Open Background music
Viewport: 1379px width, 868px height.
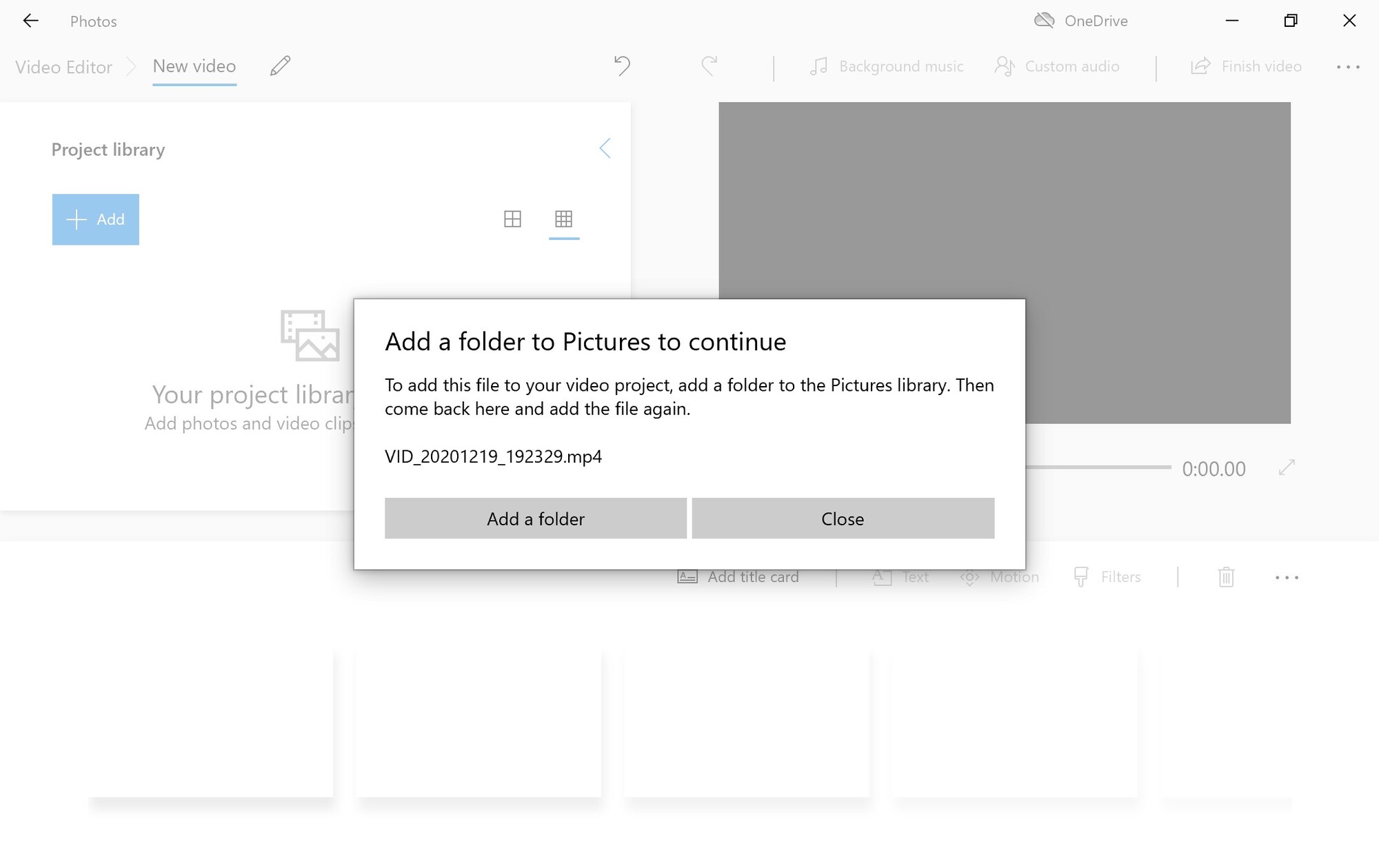point(887,66)
